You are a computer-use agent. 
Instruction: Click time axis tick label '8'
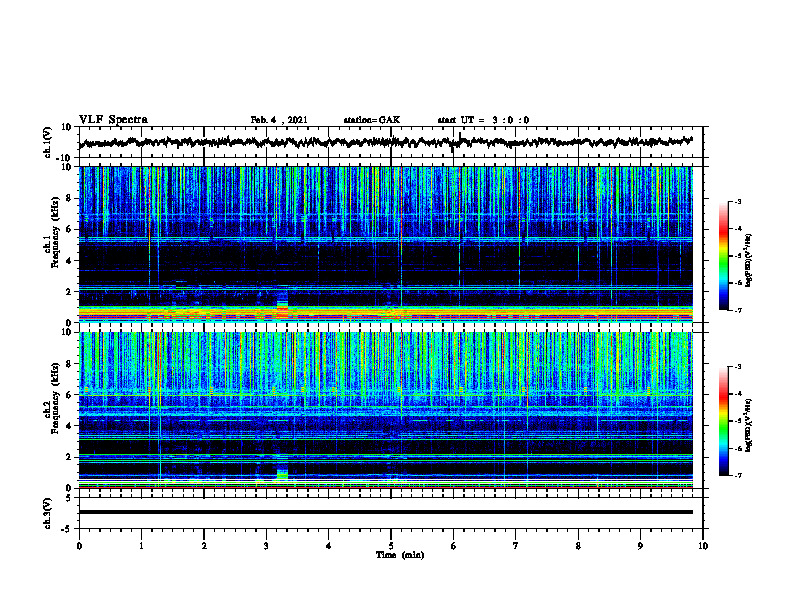(x=578, y=546)
